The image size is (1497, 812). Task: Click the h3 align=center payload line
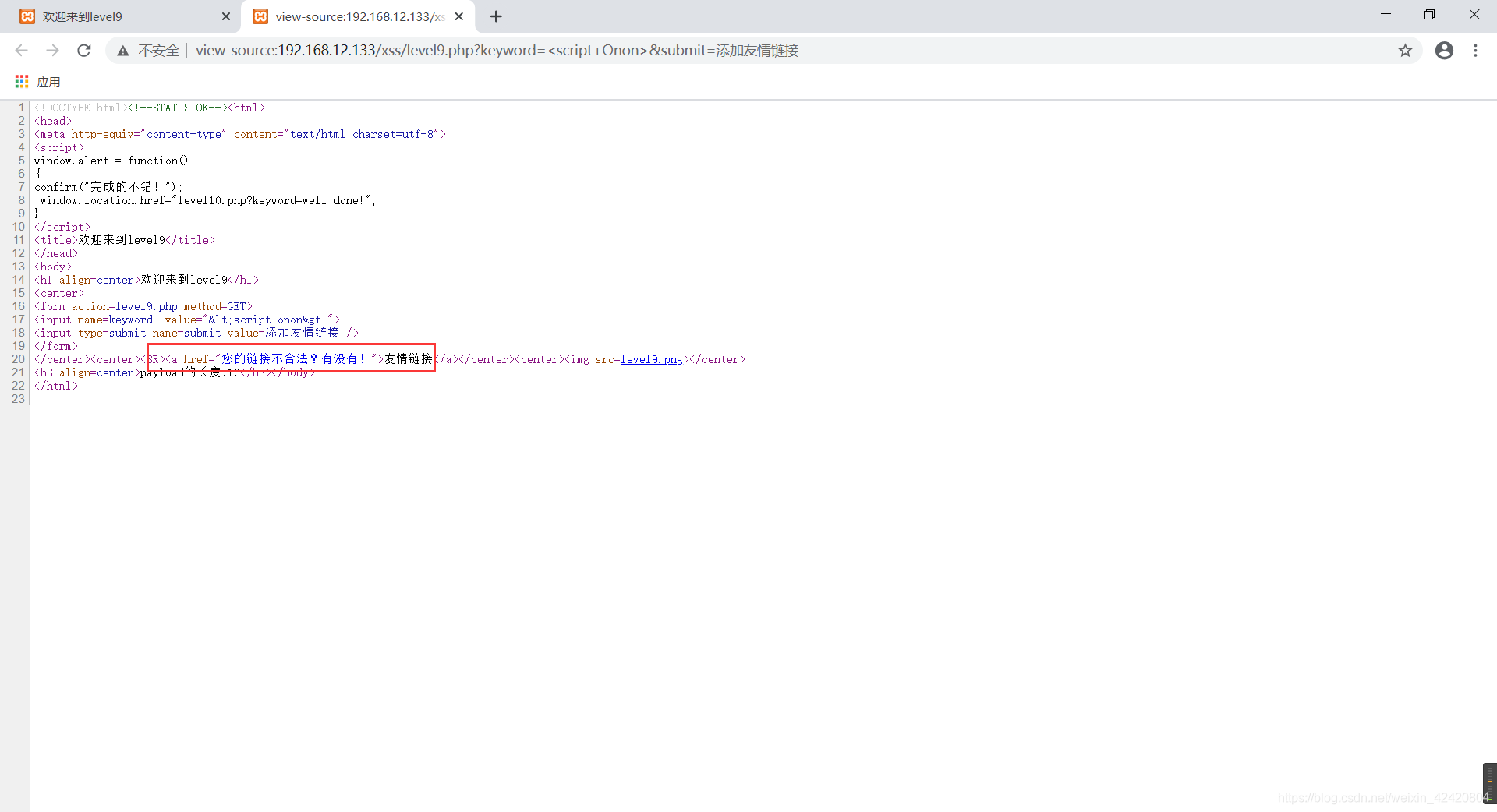coord(175,372)
